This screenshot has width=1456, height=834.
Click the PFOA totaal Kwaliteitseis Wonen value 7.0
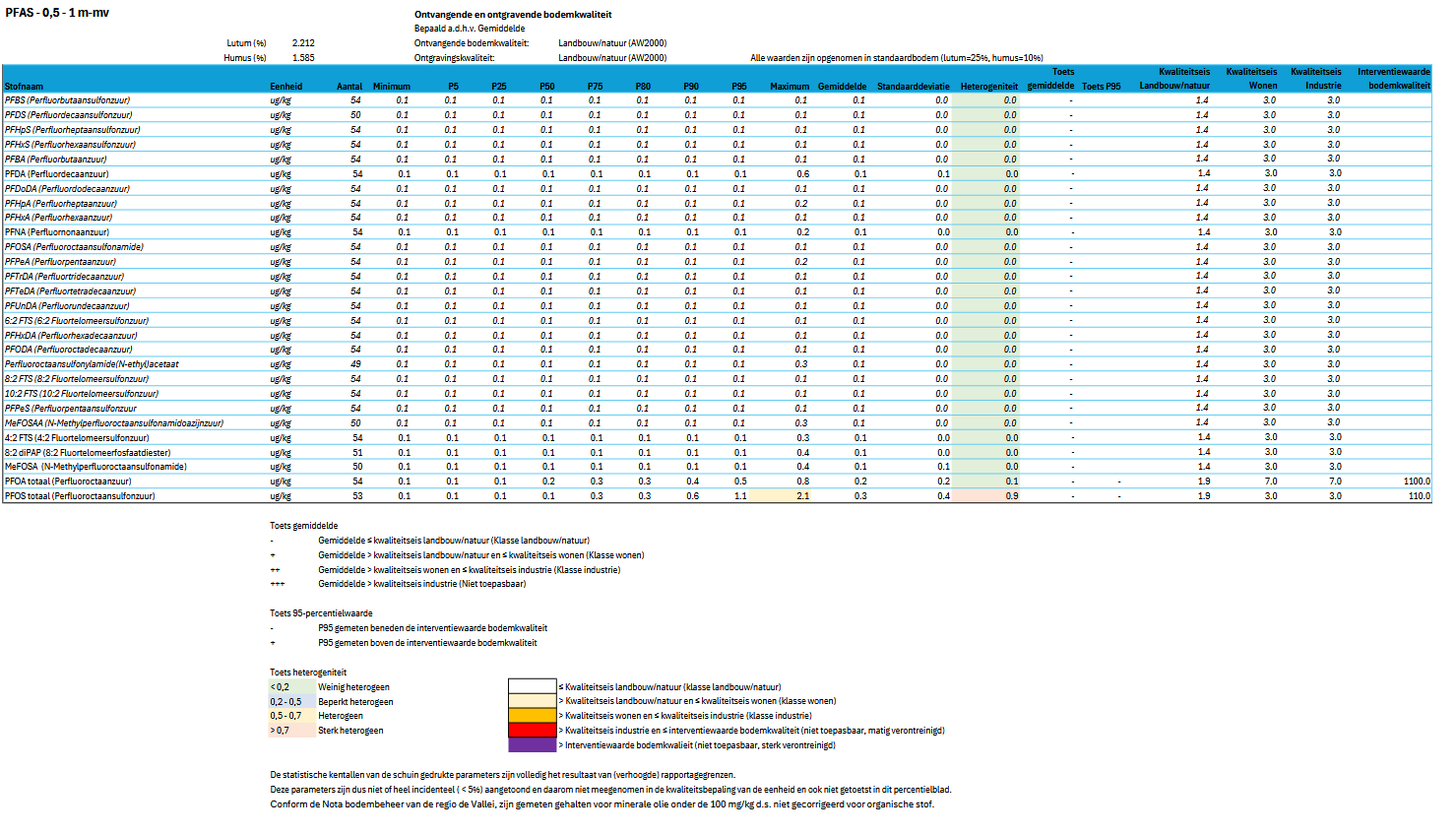[1270, 481]
